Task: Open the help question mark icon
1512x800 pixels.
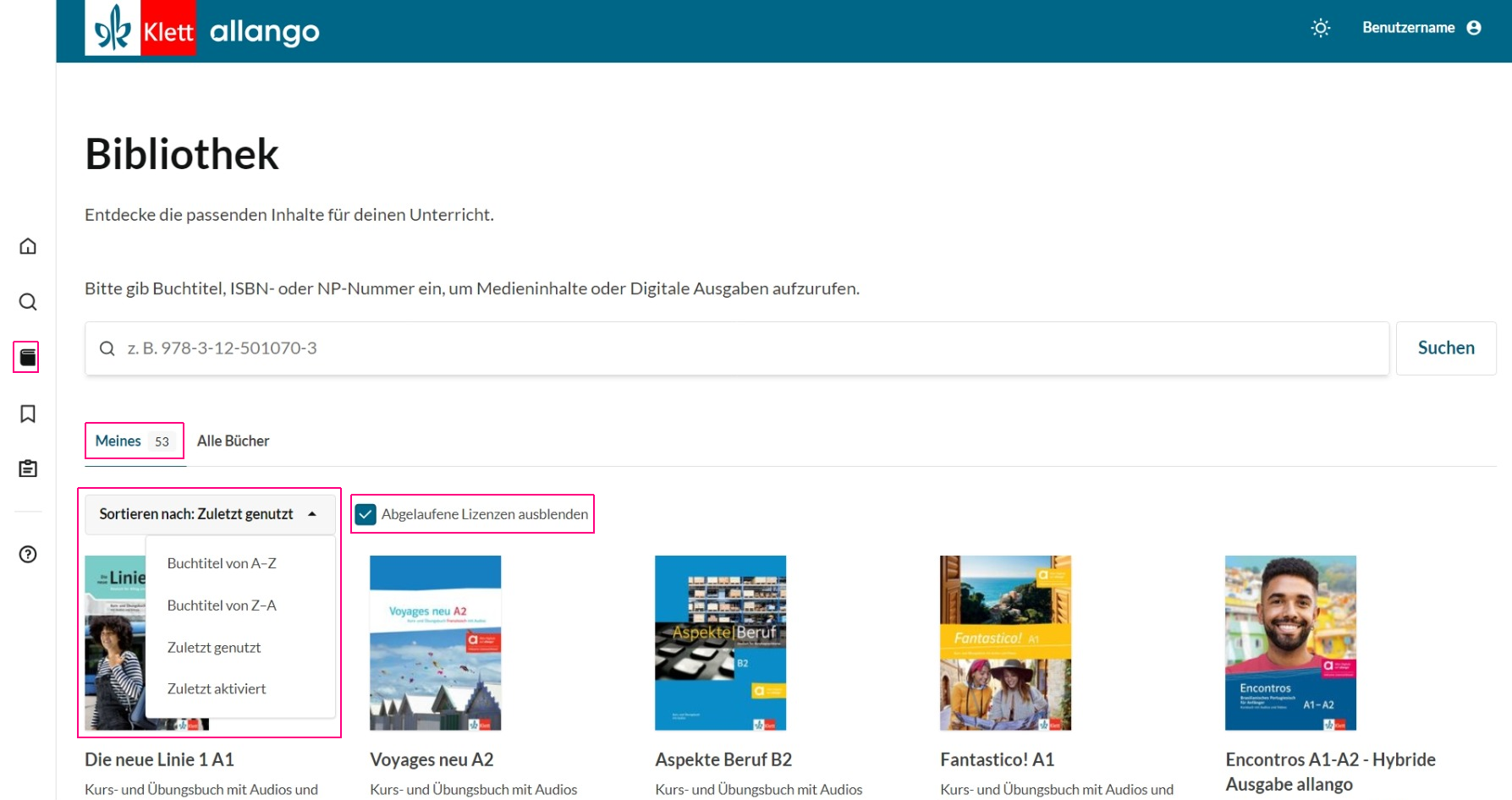Action: pos(28,554)
